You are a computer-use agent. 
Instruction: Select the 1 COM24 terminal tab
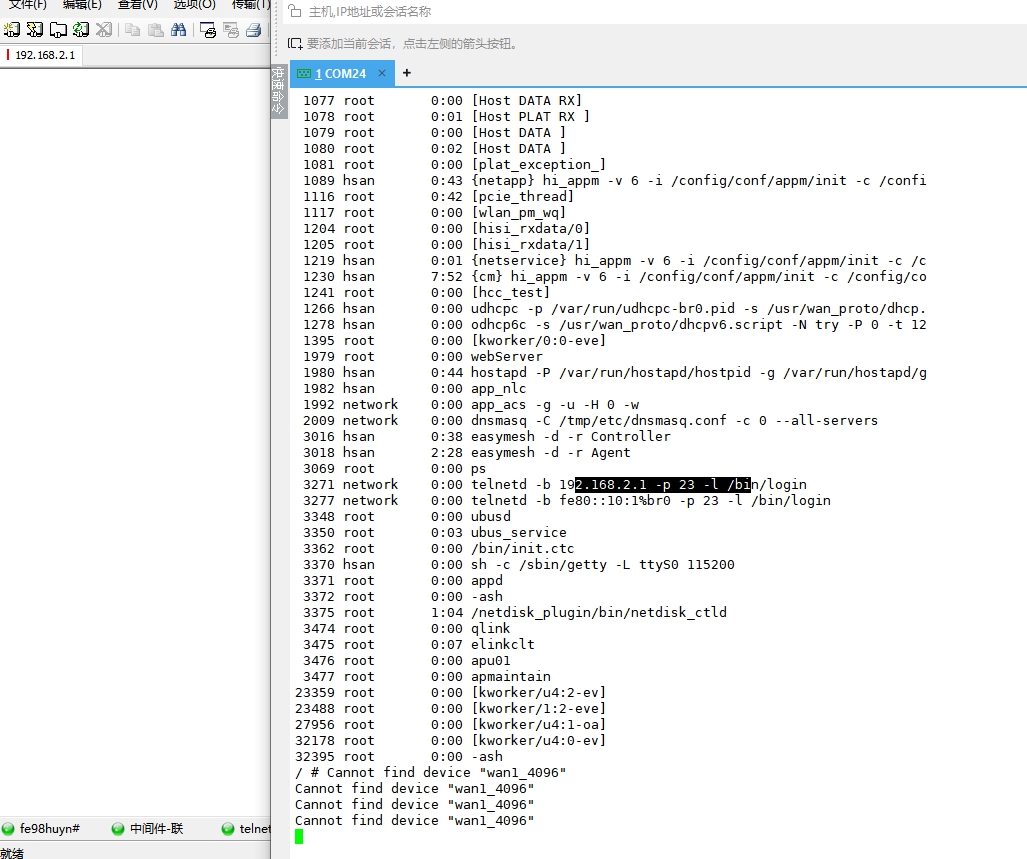click(340, 73)
